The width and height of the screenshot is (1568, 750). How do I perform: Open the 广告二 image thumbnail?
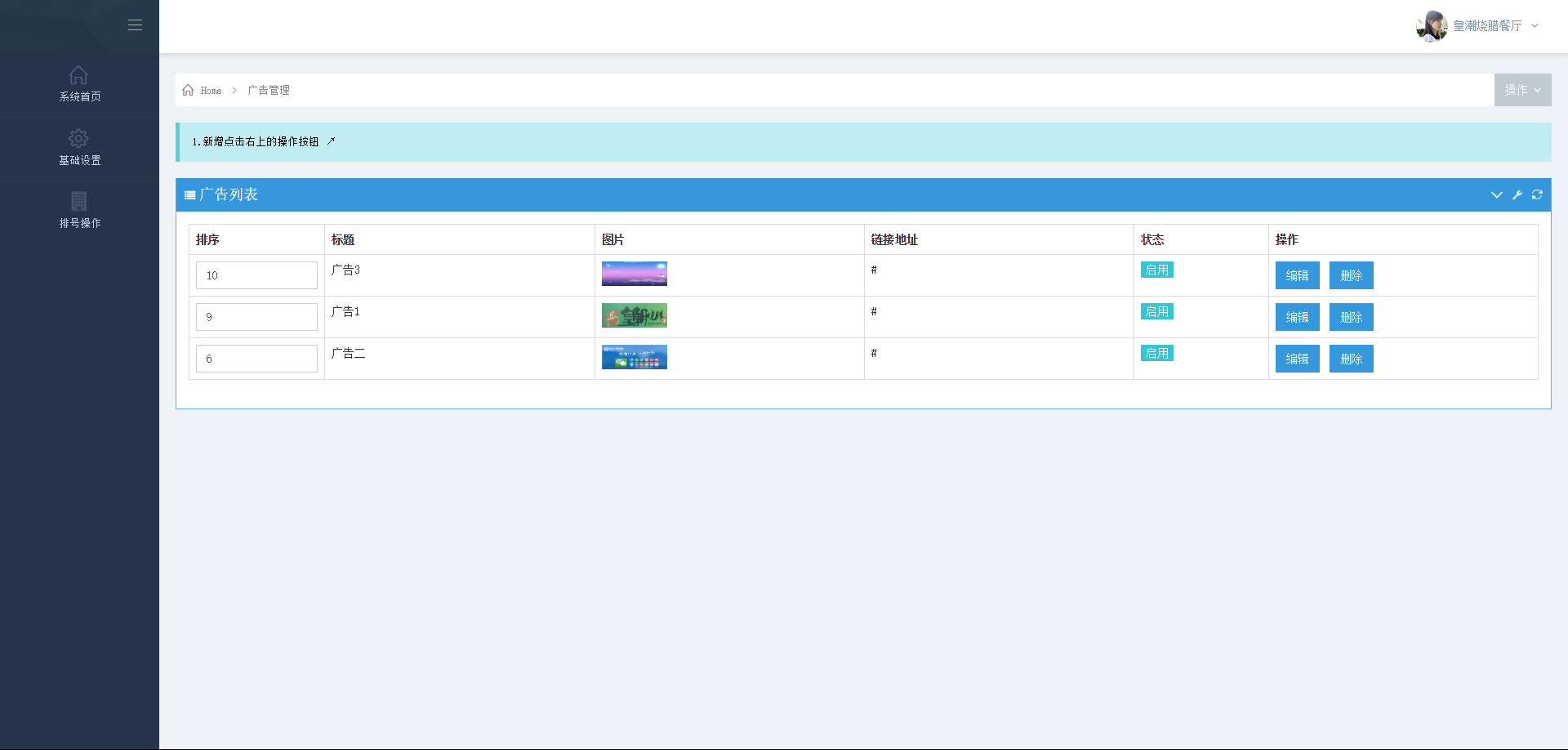coord(635,357)
